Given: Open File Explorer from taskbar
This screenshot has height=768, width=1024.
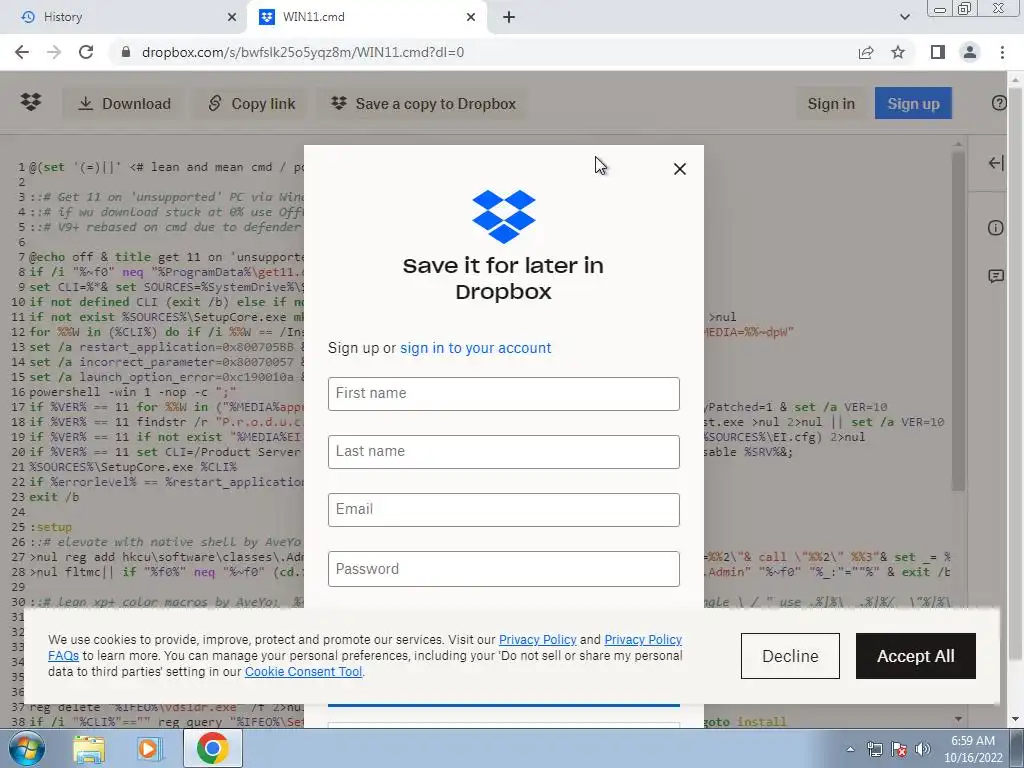Looking at the screenshot, I should 88,749.
